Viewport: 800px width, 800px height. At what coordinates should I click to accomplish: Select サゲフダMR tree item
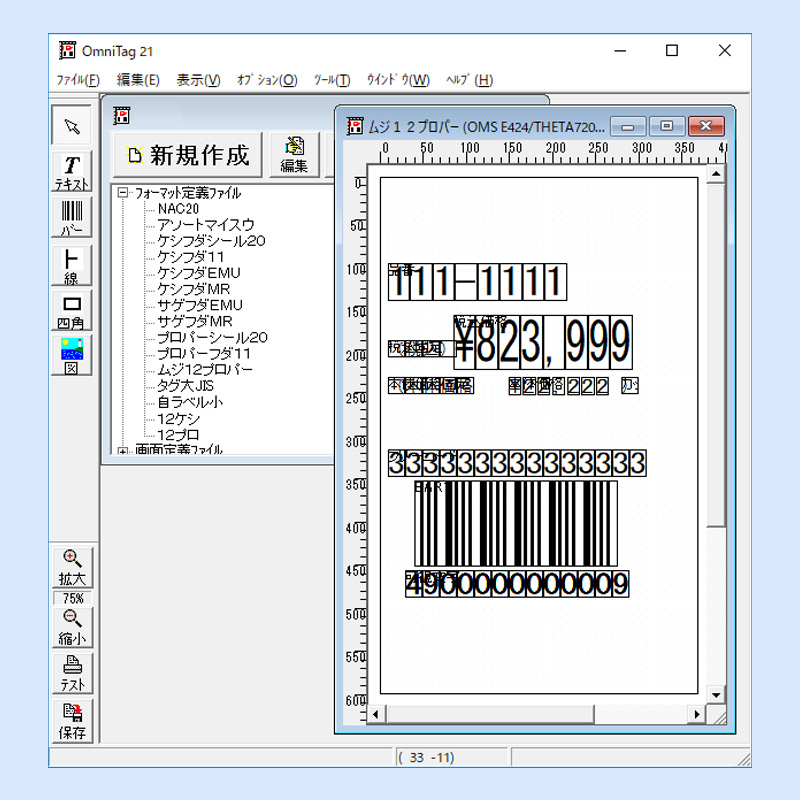pos(194,321)
